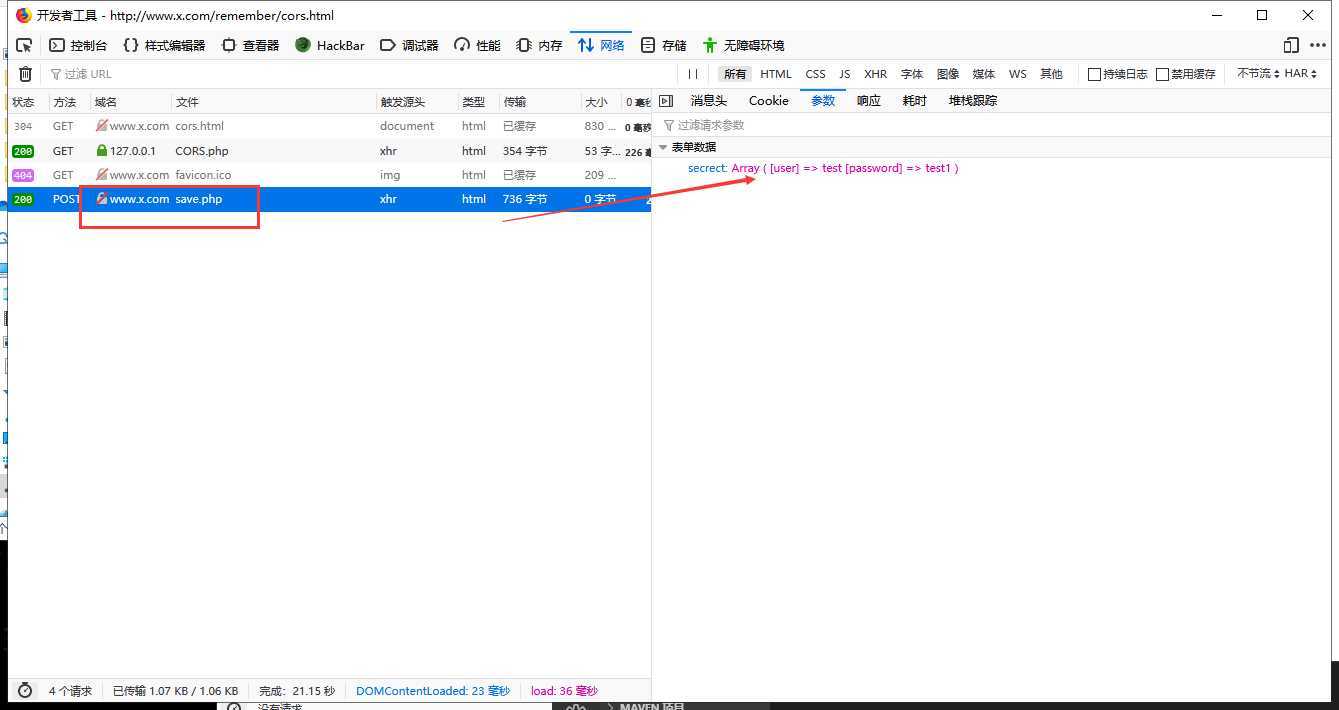Open the 不节流 throttling dropdown
Image resolution: width=1339 pixels, height=710 pixels.
point(1258,74)
